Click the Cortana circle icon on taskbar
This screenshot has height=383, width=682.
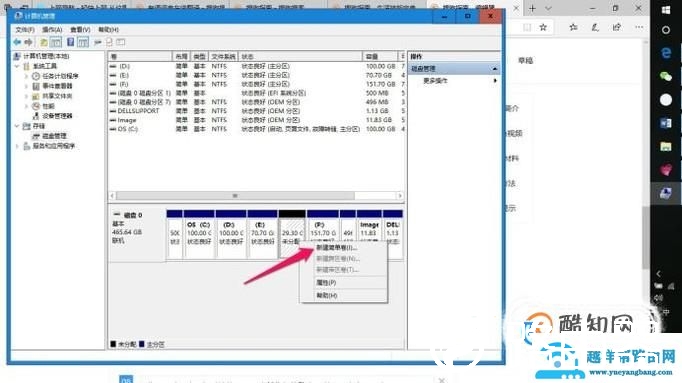tap(665, 30)
